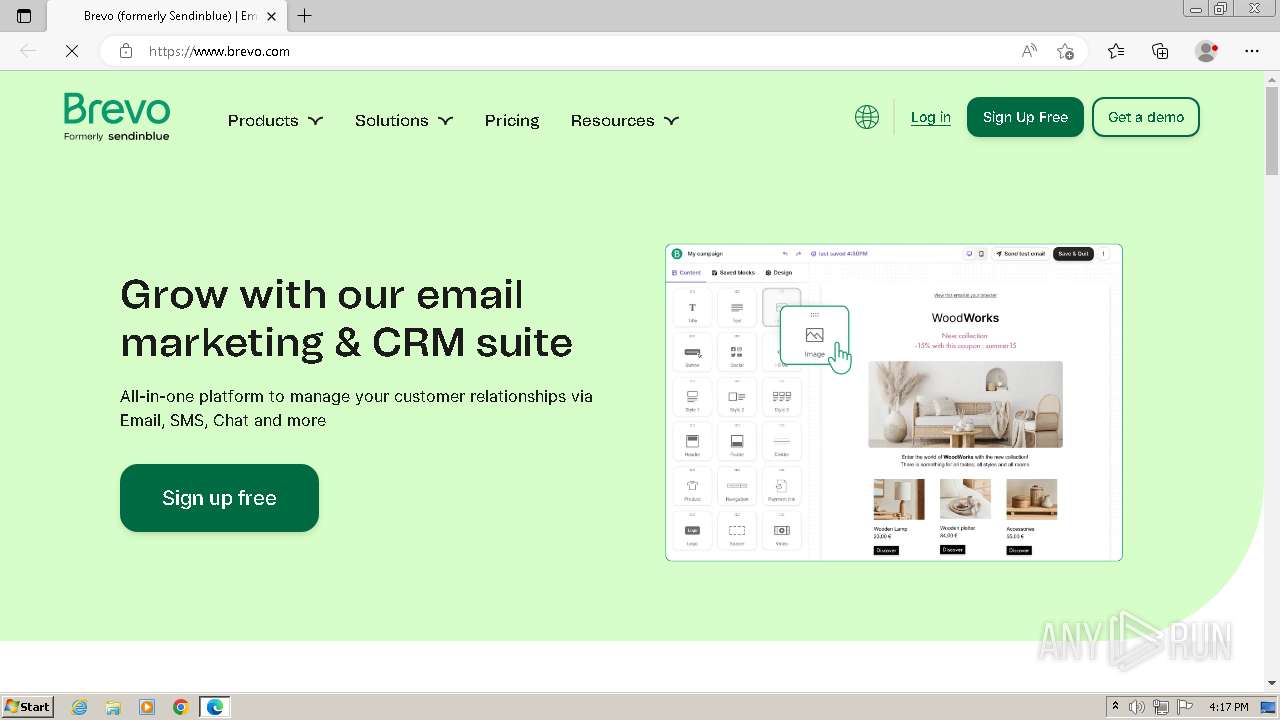The width and height of the screenshot is (1280, 720).
Task: Click the scrollbar down arrow
Action: (1272, 683)
